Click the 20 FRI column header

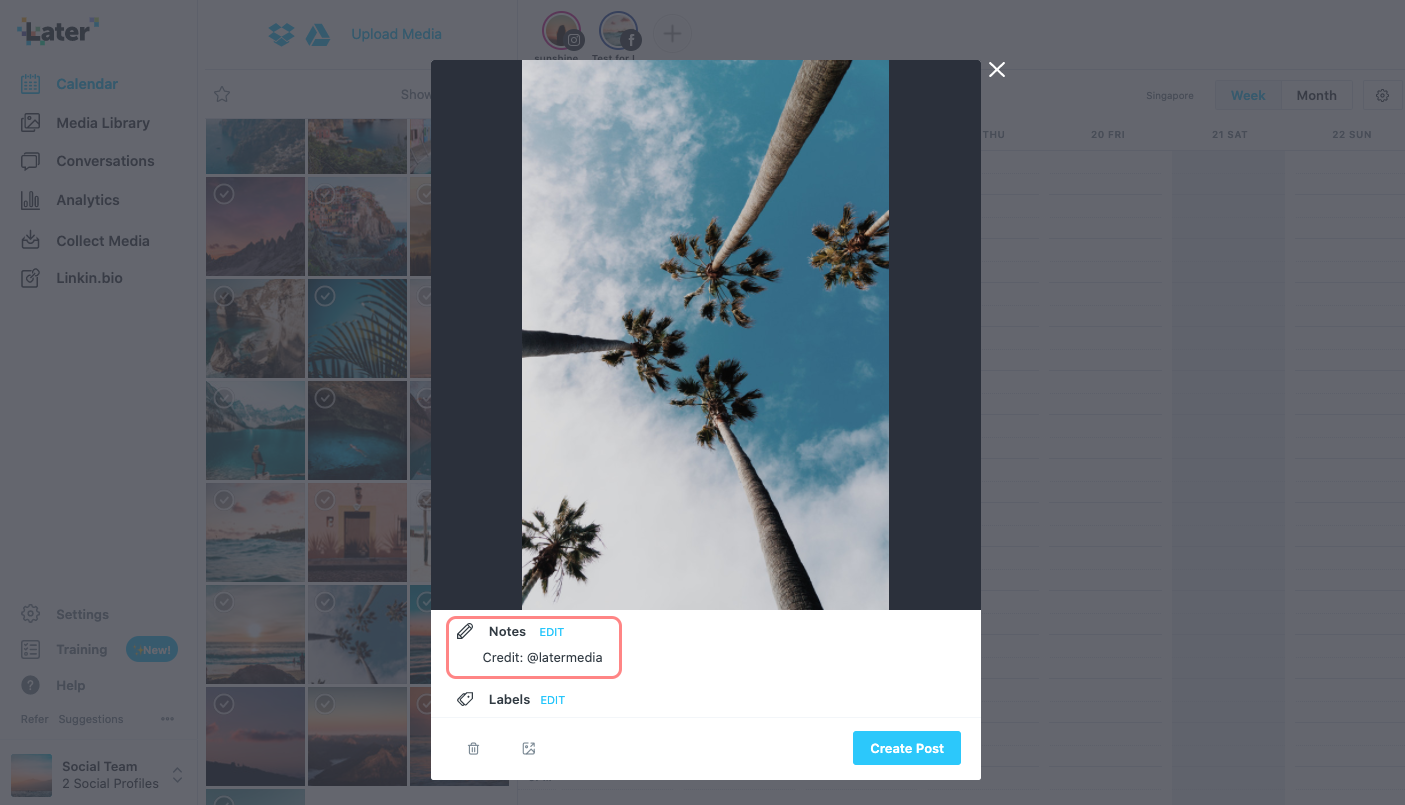pyautogui.click(x=1108, y=134)
